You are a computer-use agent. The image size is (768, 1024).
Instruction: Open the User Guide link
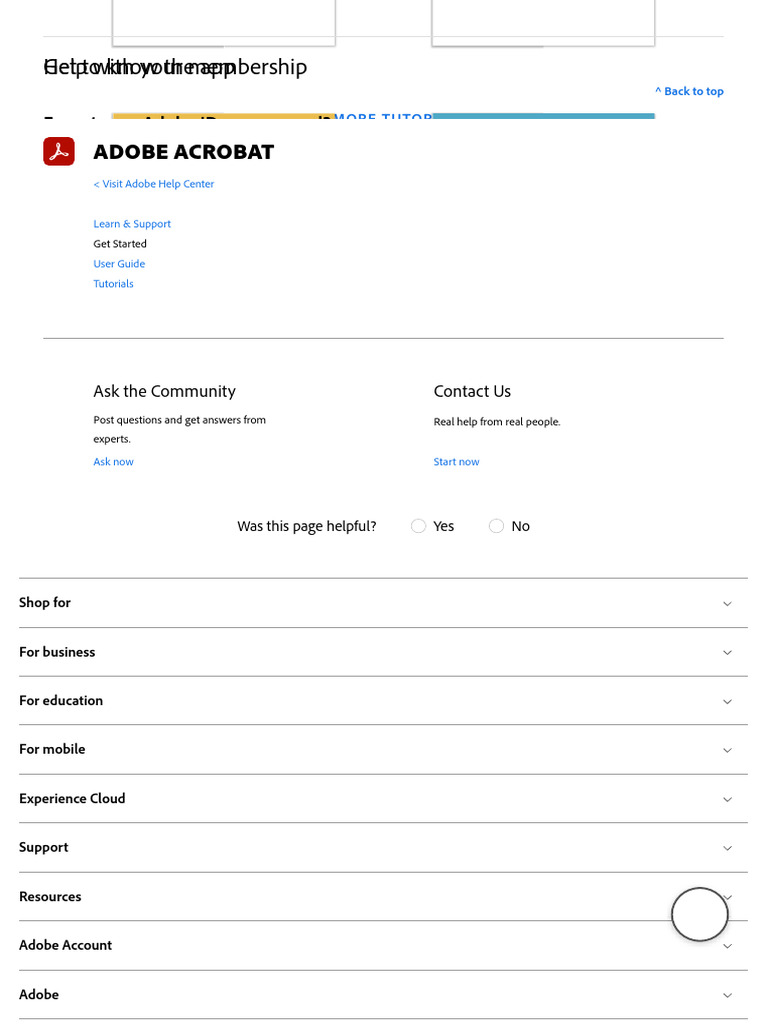119,264
